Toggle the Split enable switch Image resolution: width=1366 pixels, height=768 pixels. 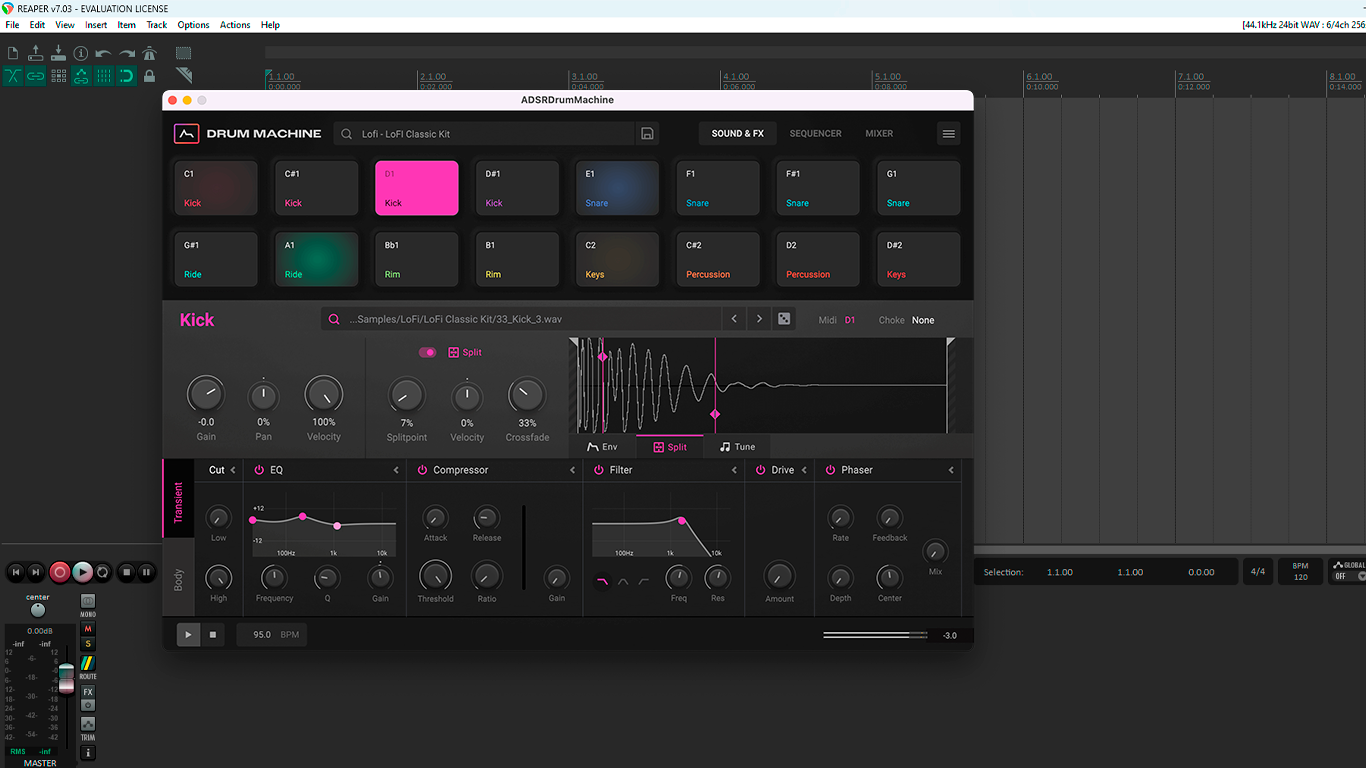point(428,352)
